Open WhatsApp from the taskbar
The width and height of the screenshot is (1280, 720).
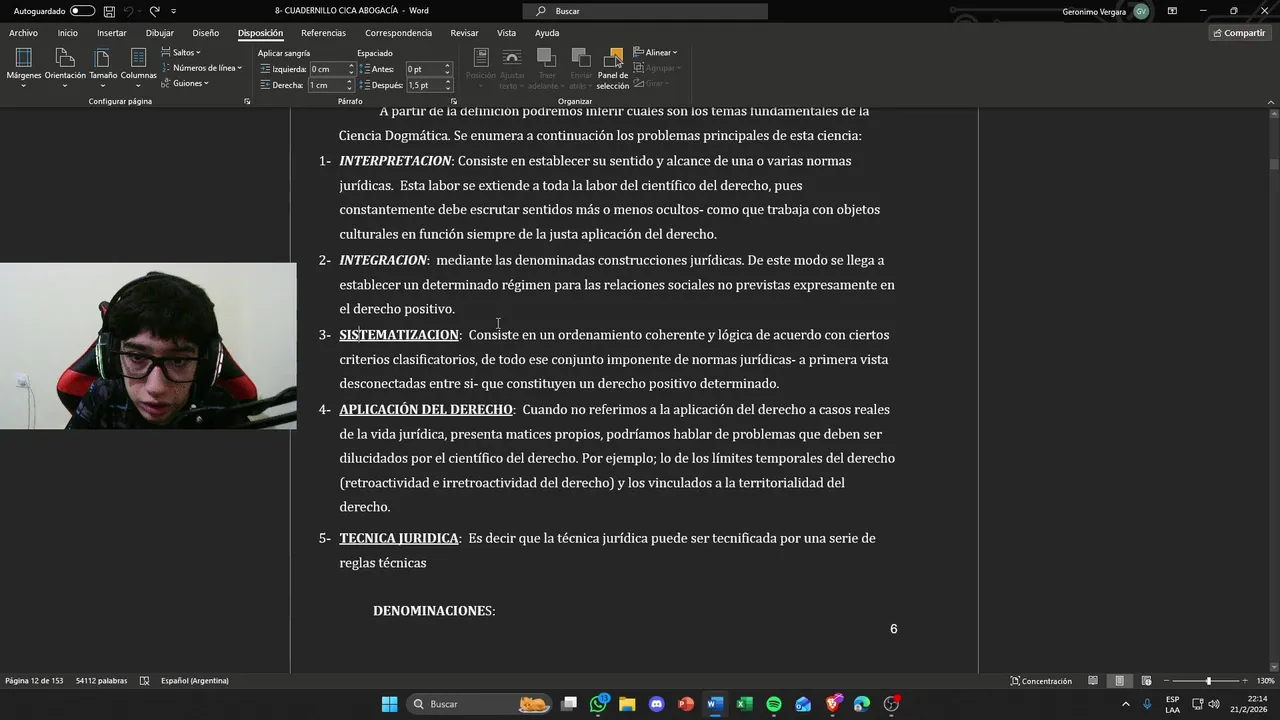[x=598, y=704]
